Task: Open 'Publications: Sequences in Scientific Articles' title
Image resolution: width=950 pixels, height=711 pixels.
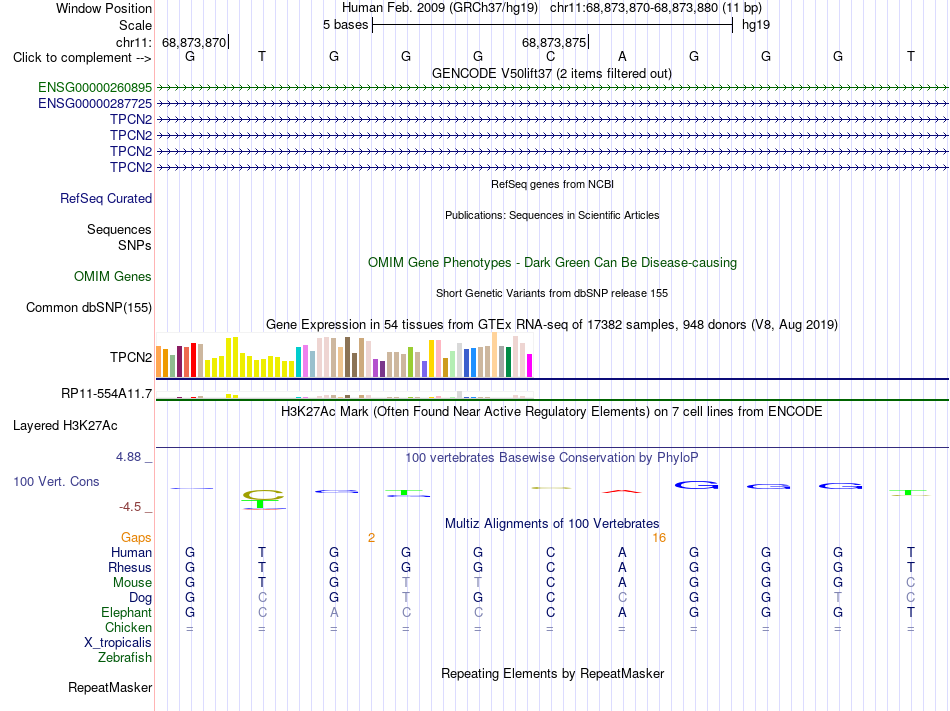Action: [552, 216]
